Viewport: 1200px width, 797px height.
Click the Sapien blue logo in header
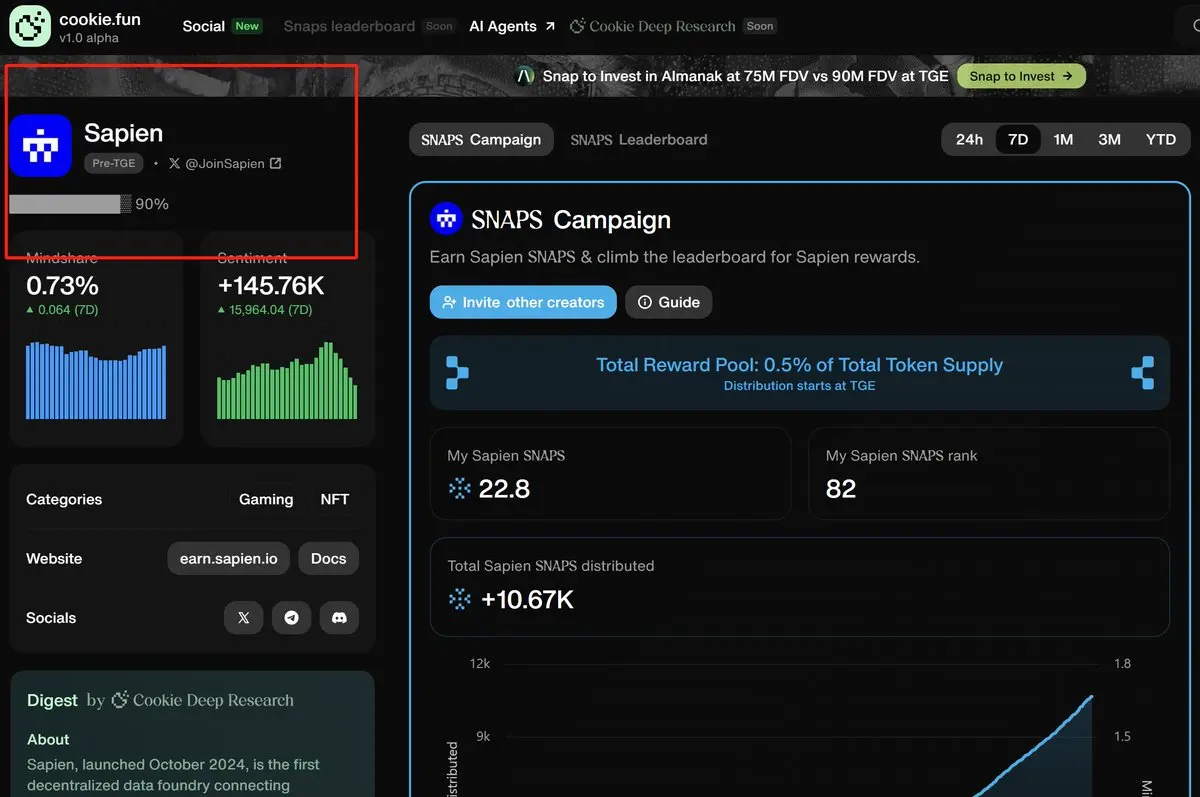[40, 146]
